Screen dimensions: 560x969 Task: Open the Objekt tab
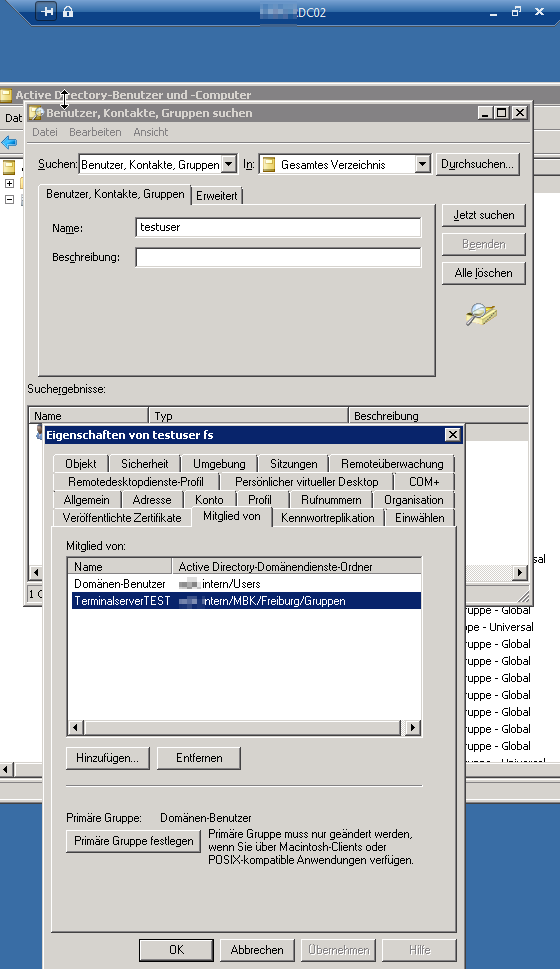coord(80,463)
